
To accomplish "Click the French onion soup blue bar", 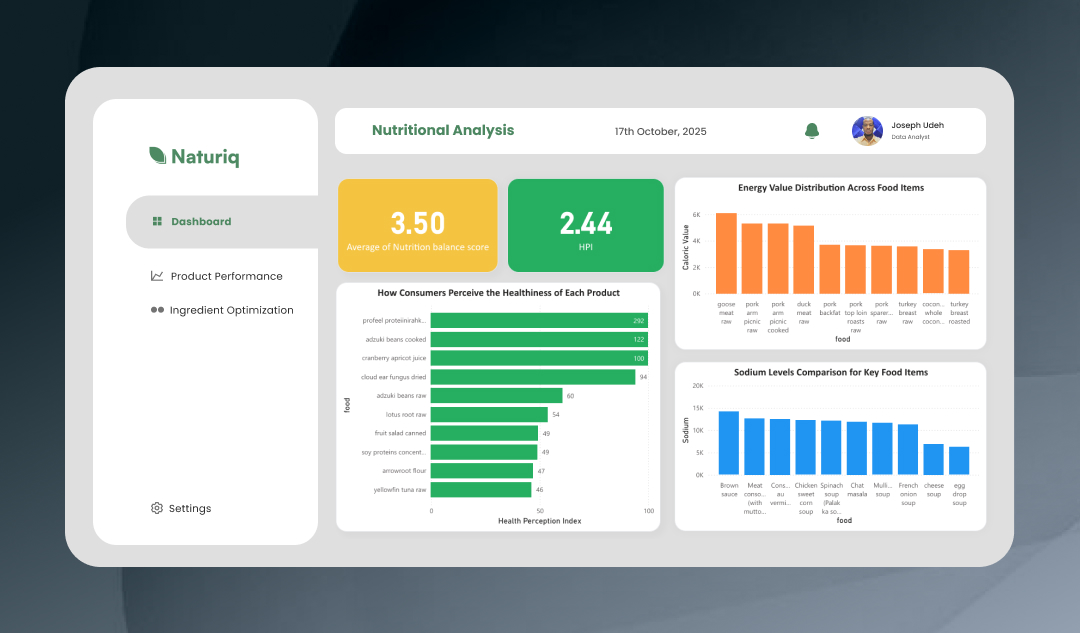I will [908, 450].
